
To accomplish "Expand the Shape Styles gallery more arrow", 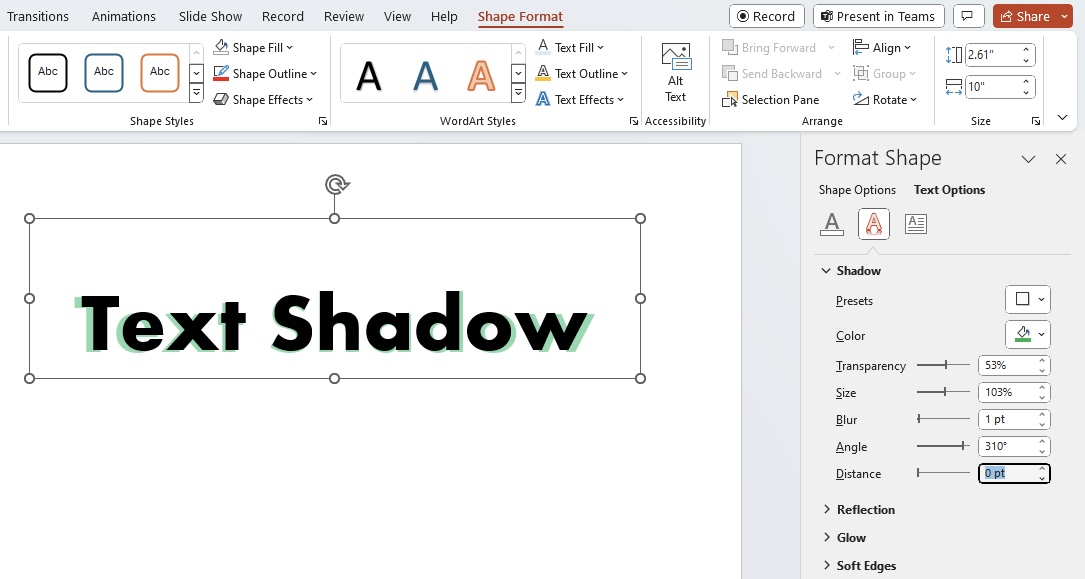I will [197, 91].
